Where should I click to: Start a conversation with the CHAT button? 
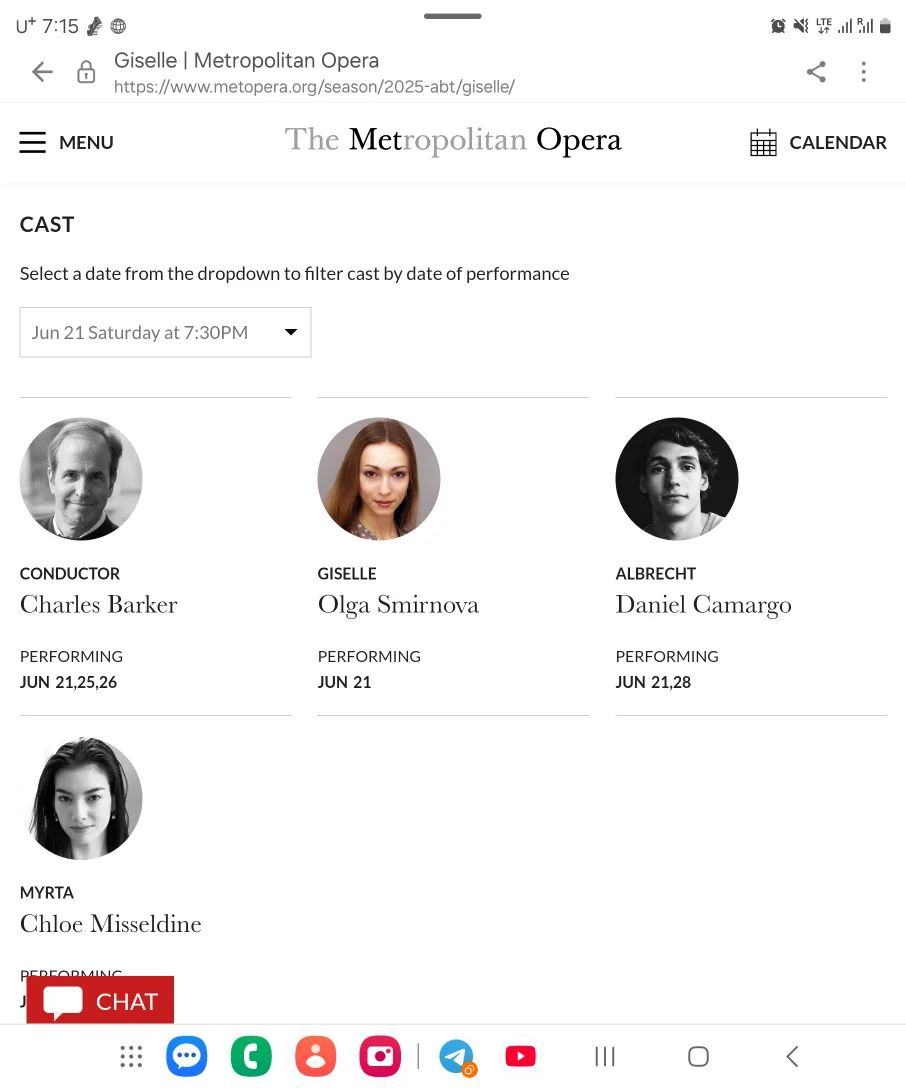100,1001
